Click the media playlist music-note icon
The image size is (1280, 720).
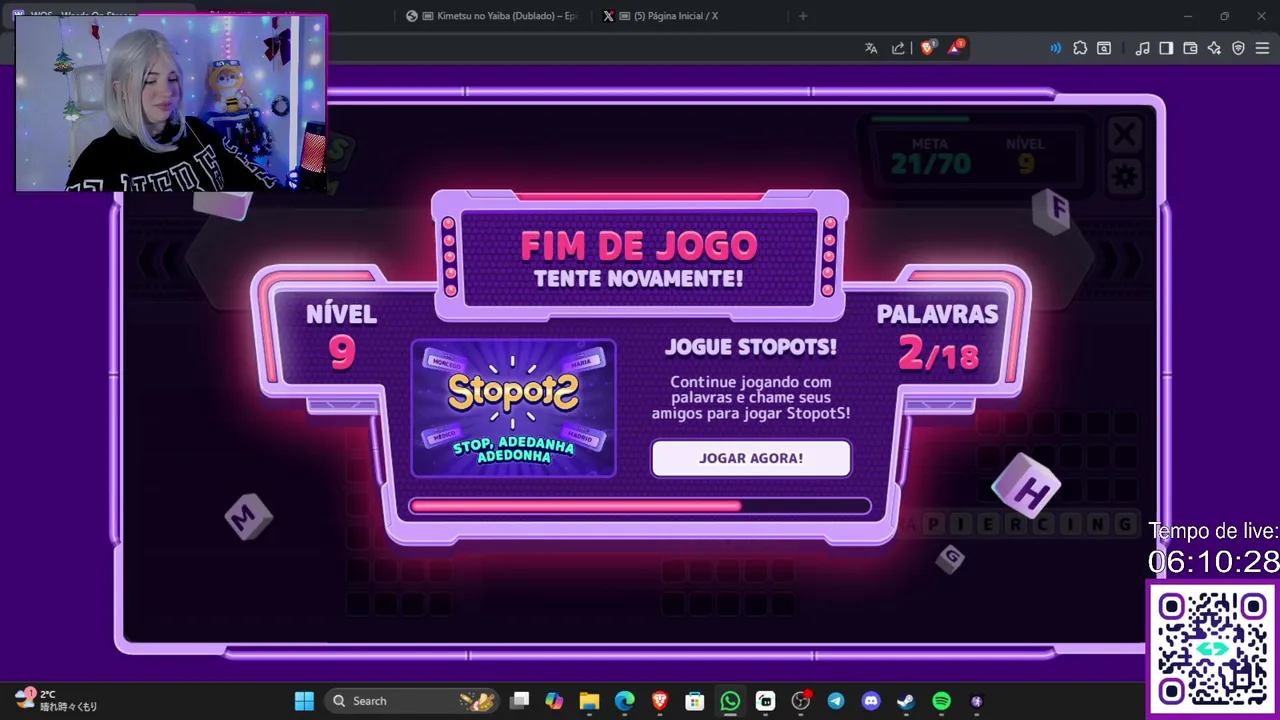coord(1143,48)
